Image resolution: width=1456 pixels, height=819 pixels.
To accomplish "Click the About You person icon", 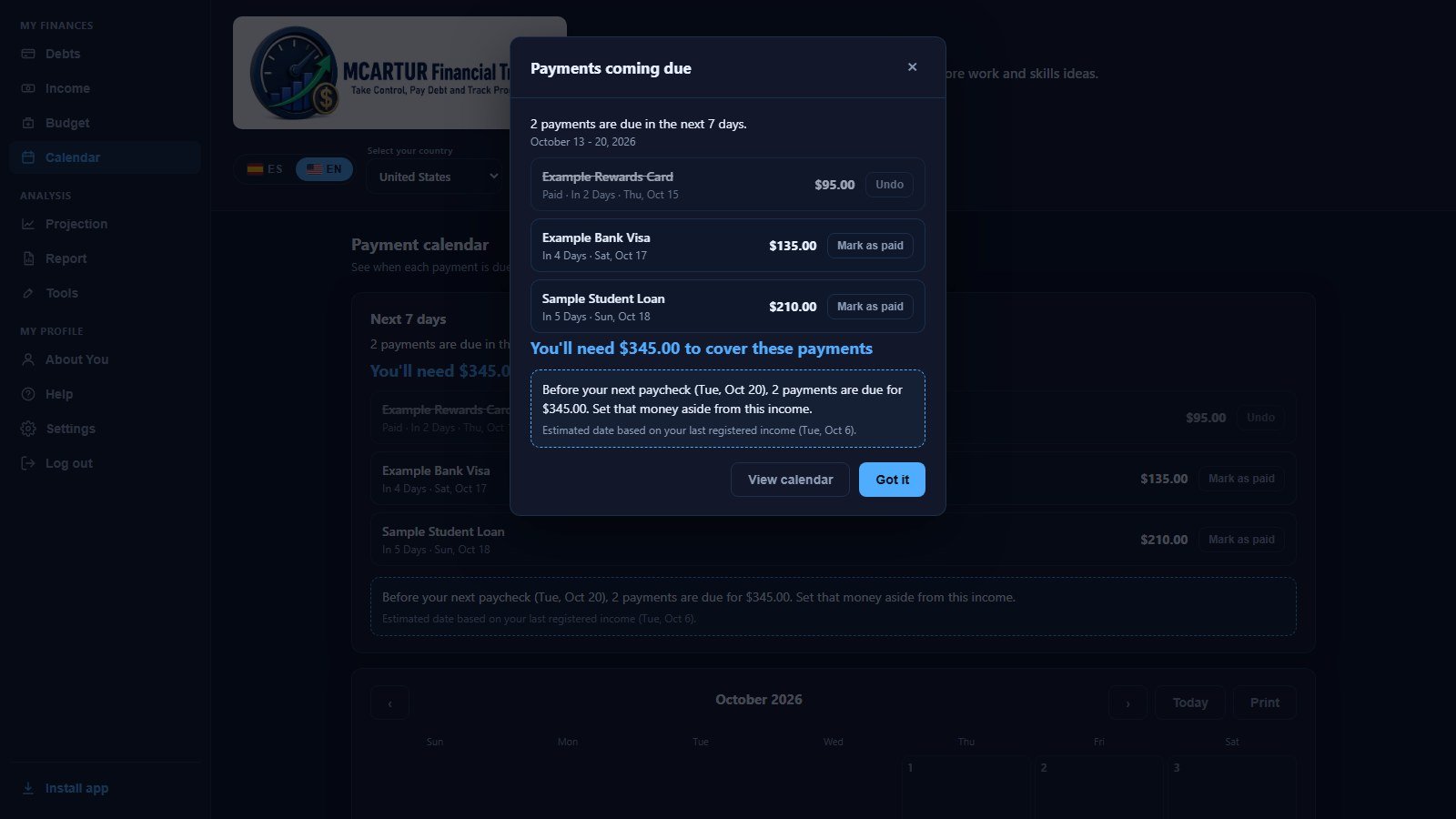I will click(28, 359).
